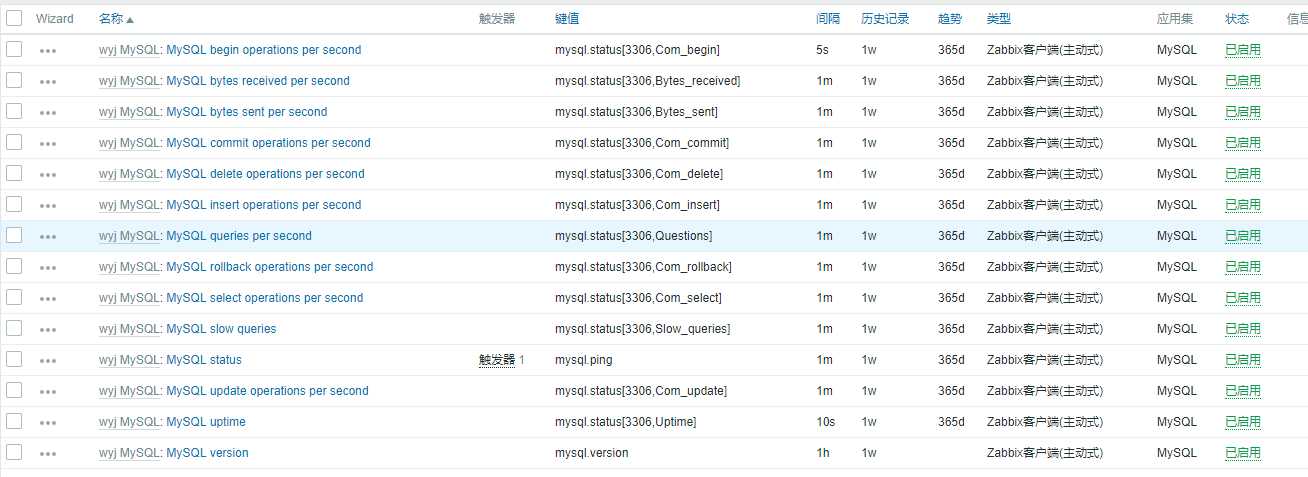Open MySQL bytes sent per second item
1308x477 pixels.
point(247,112)
